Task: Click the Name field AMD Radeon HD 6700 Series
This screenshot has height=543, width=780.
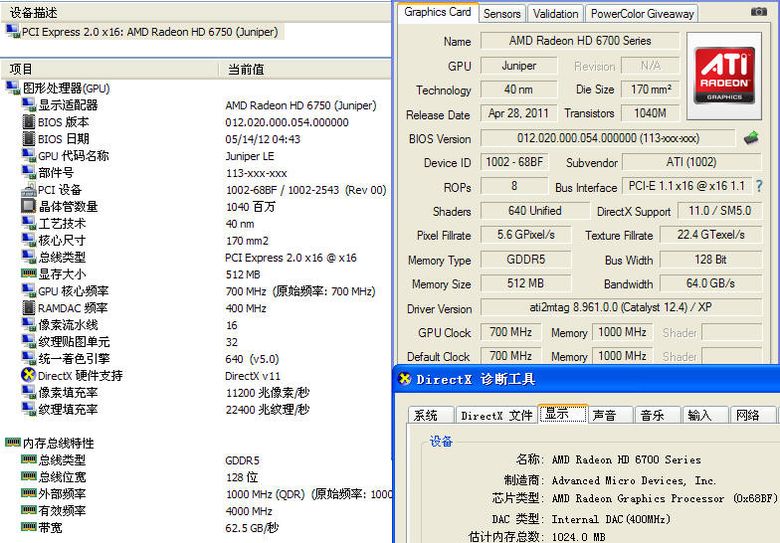Action: point(580,41)
